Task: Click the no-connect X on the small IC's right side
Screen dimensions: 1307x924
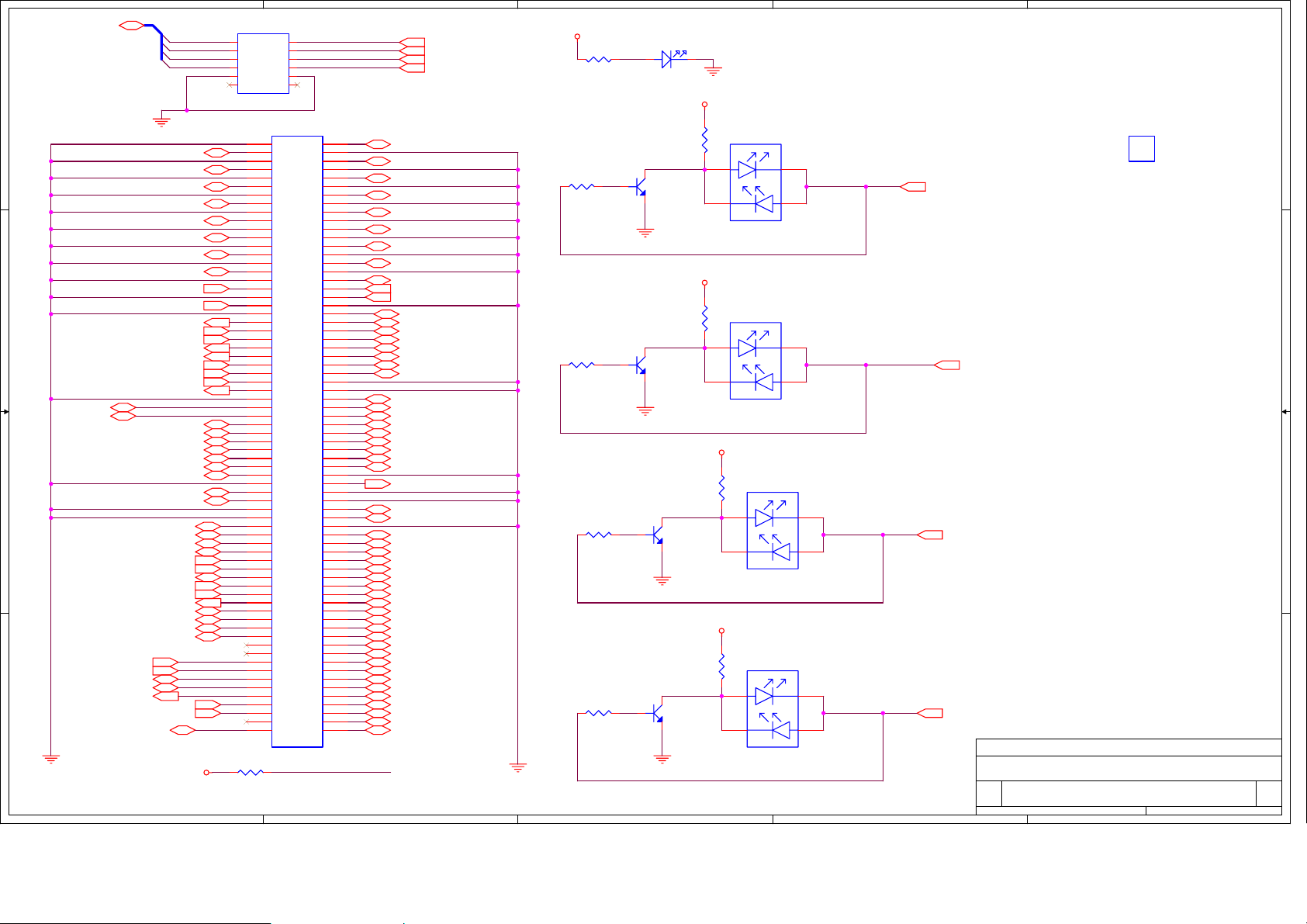Action: tap(297, 85)
